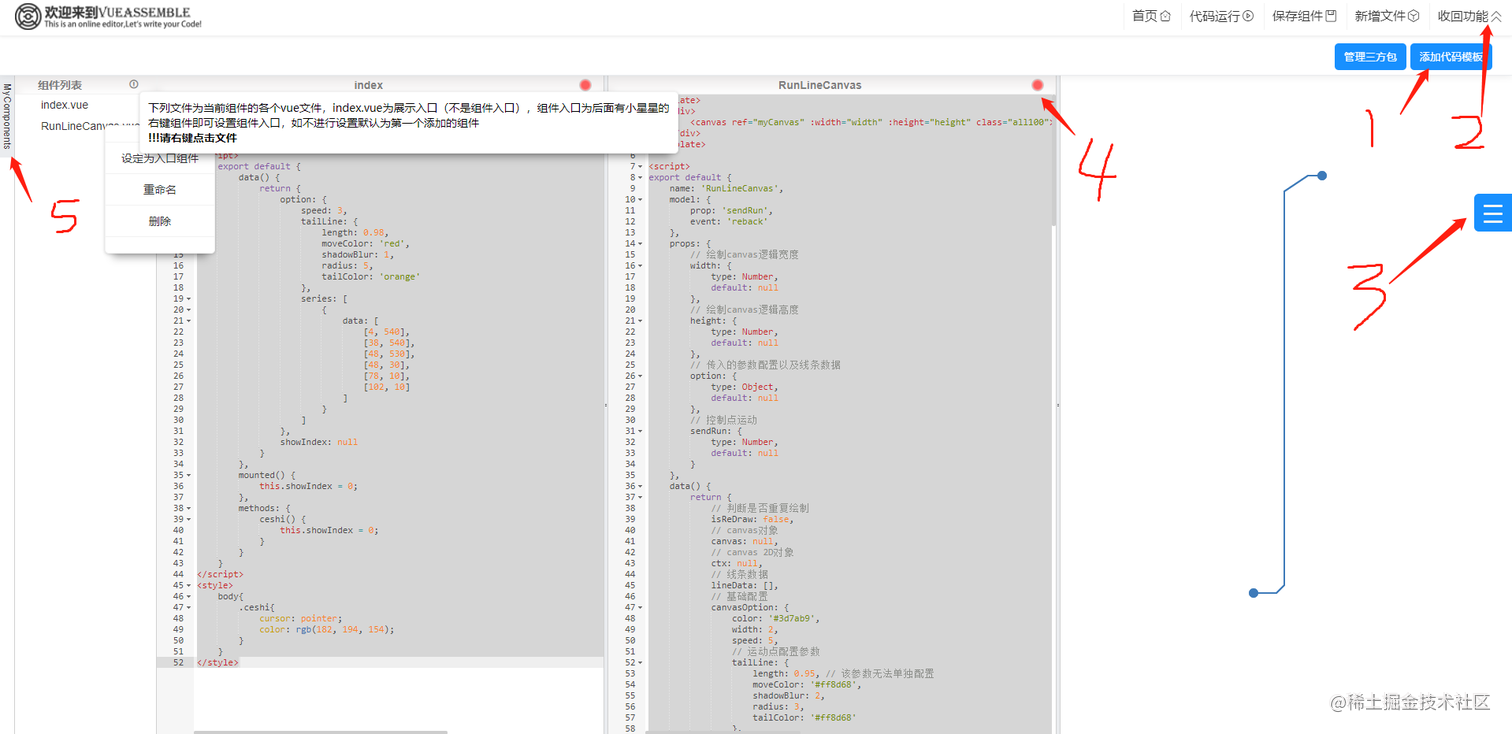Click isReDraw: false line in RunLineCanvas
1512x734 pixels.
(x=753, y=519)
